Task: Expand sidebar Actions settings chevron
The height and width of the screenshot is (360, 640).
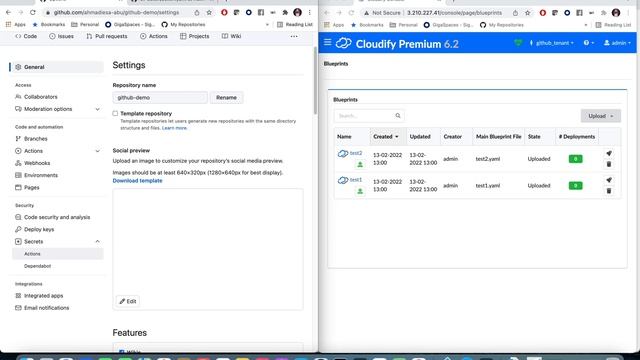Action: [98, 151]
